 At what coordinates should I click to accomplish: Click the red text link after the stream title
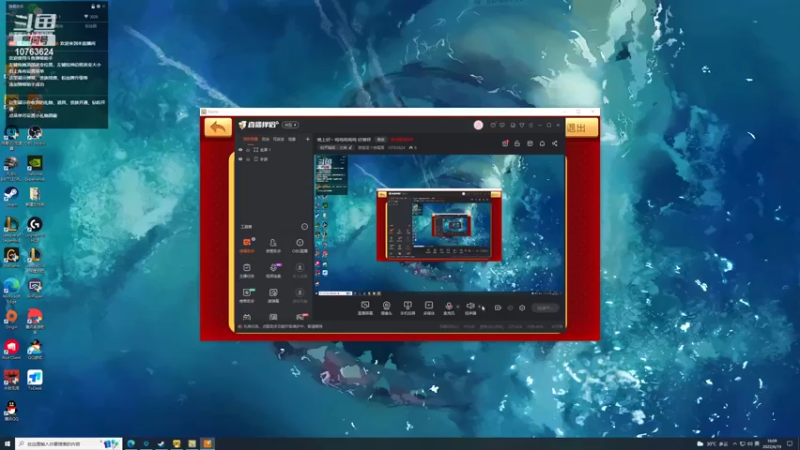pos(402,139)
